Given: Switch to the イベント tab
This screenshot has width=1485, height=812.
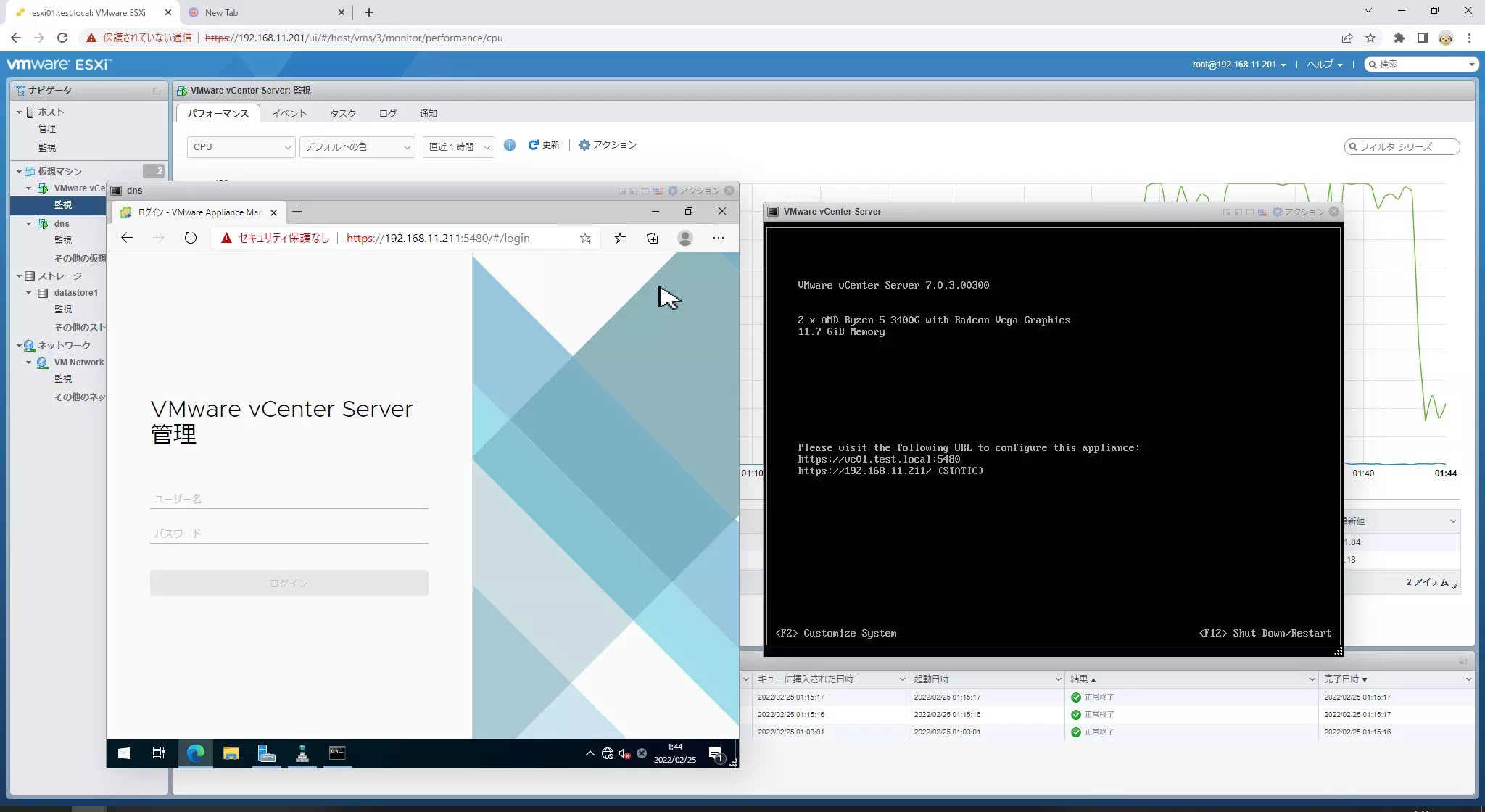Looking at the screenshot, I should (x=289, y=114).
